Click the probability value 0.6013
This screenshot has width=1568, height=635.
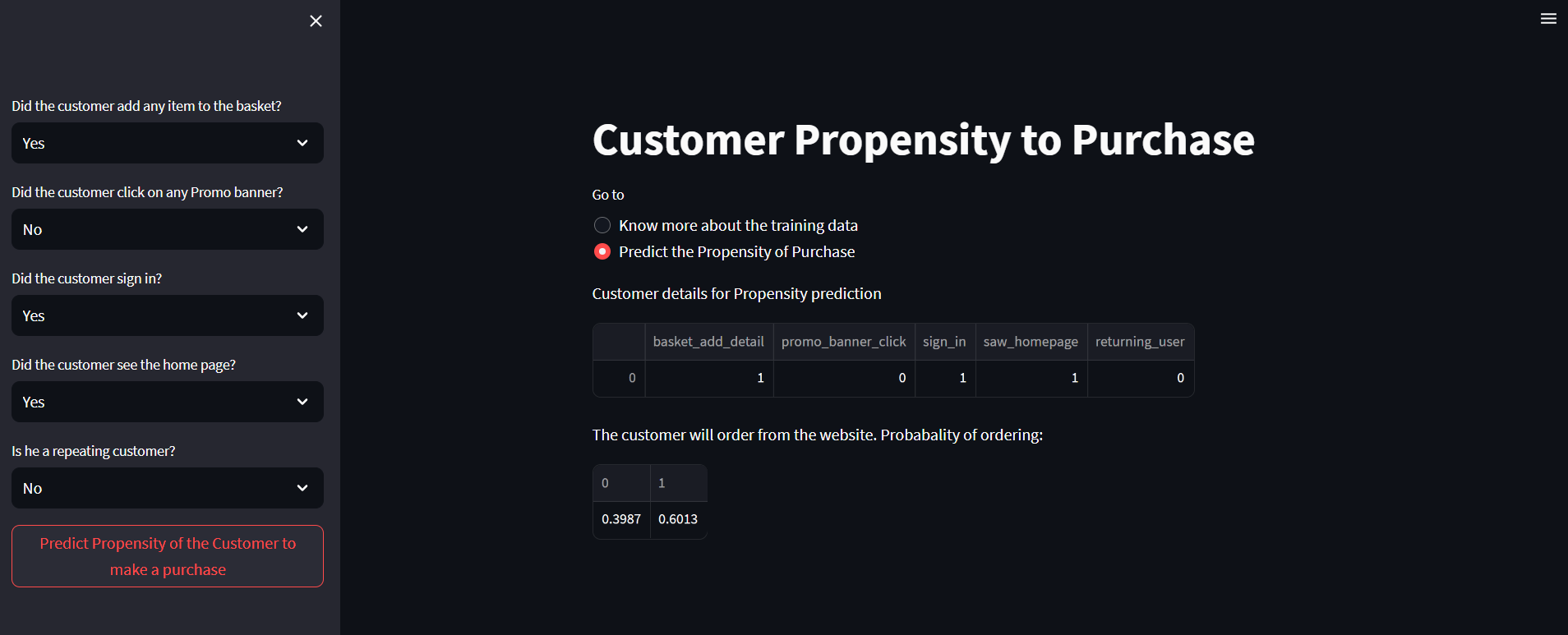(x=677, y=519)
